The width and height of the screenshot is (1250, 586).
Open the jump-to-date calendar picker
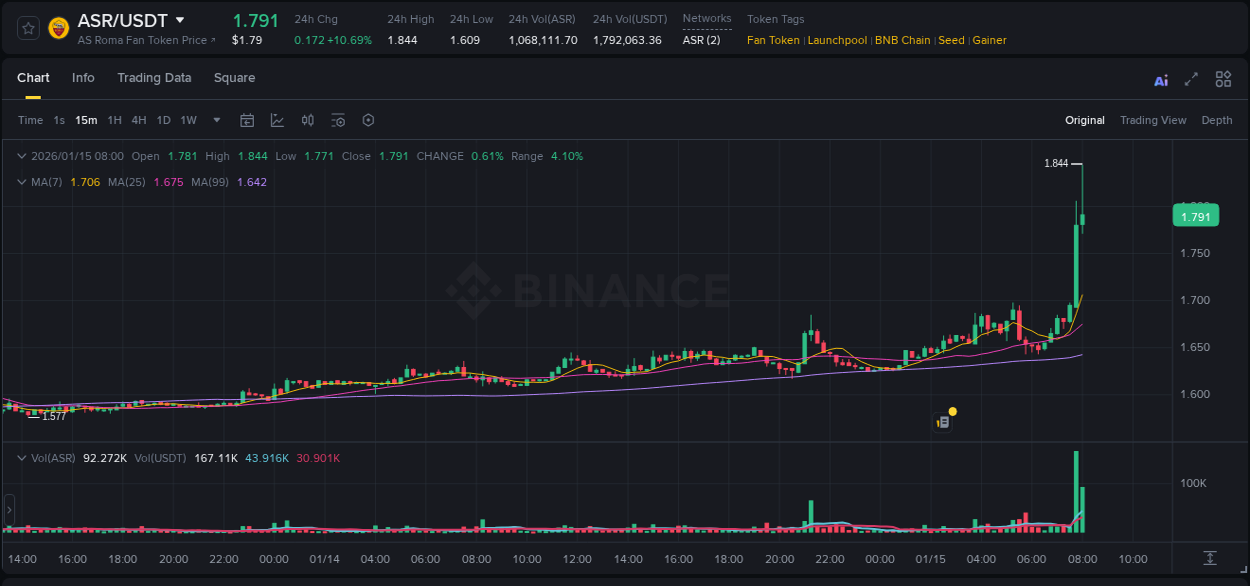[x=247, y=120]
